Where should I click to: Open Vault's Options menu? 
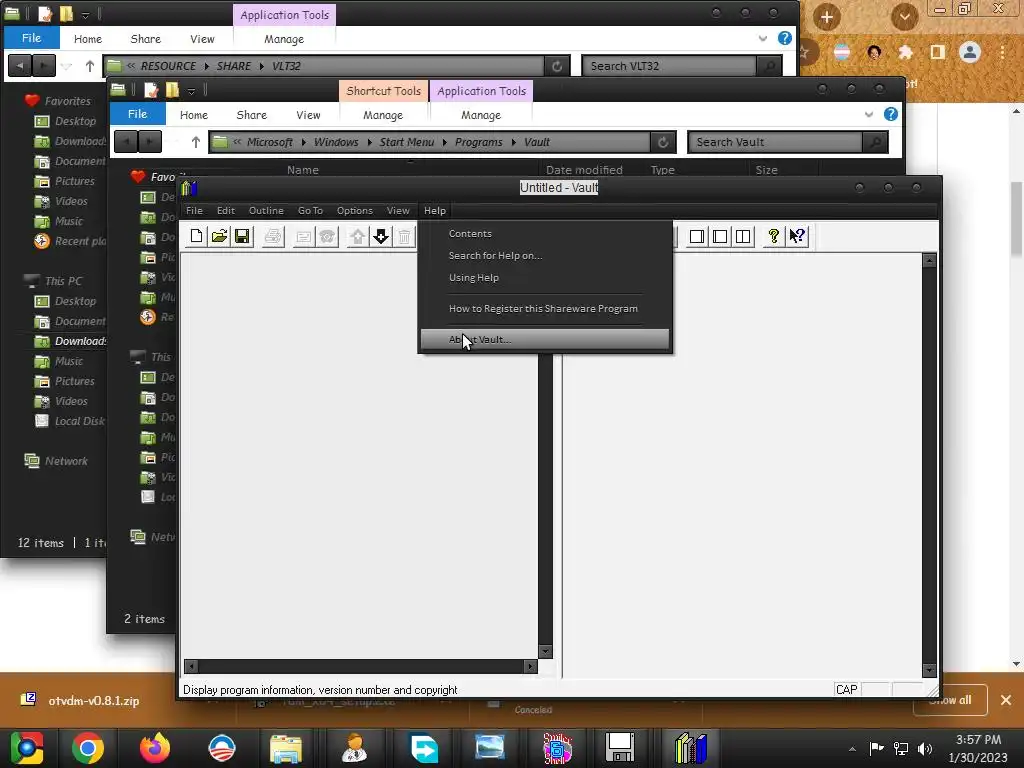(x=355, y=210)
